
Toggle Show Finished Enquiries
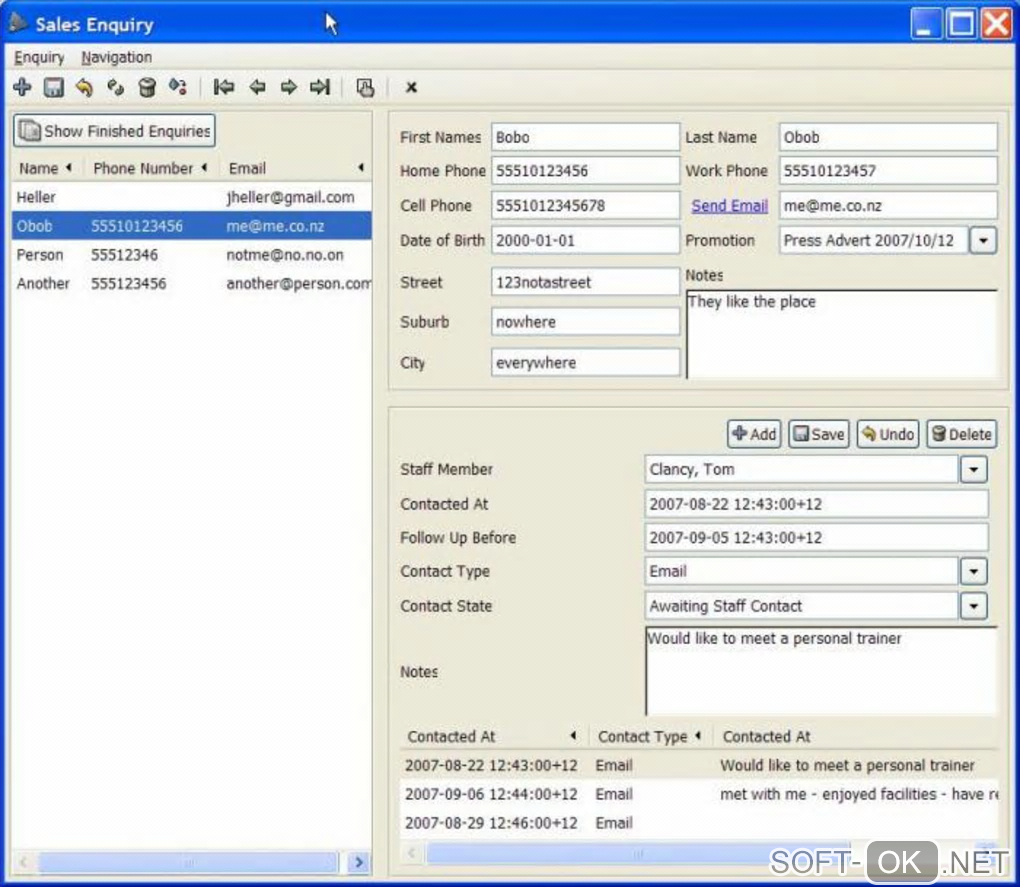(x=115, y=131)
